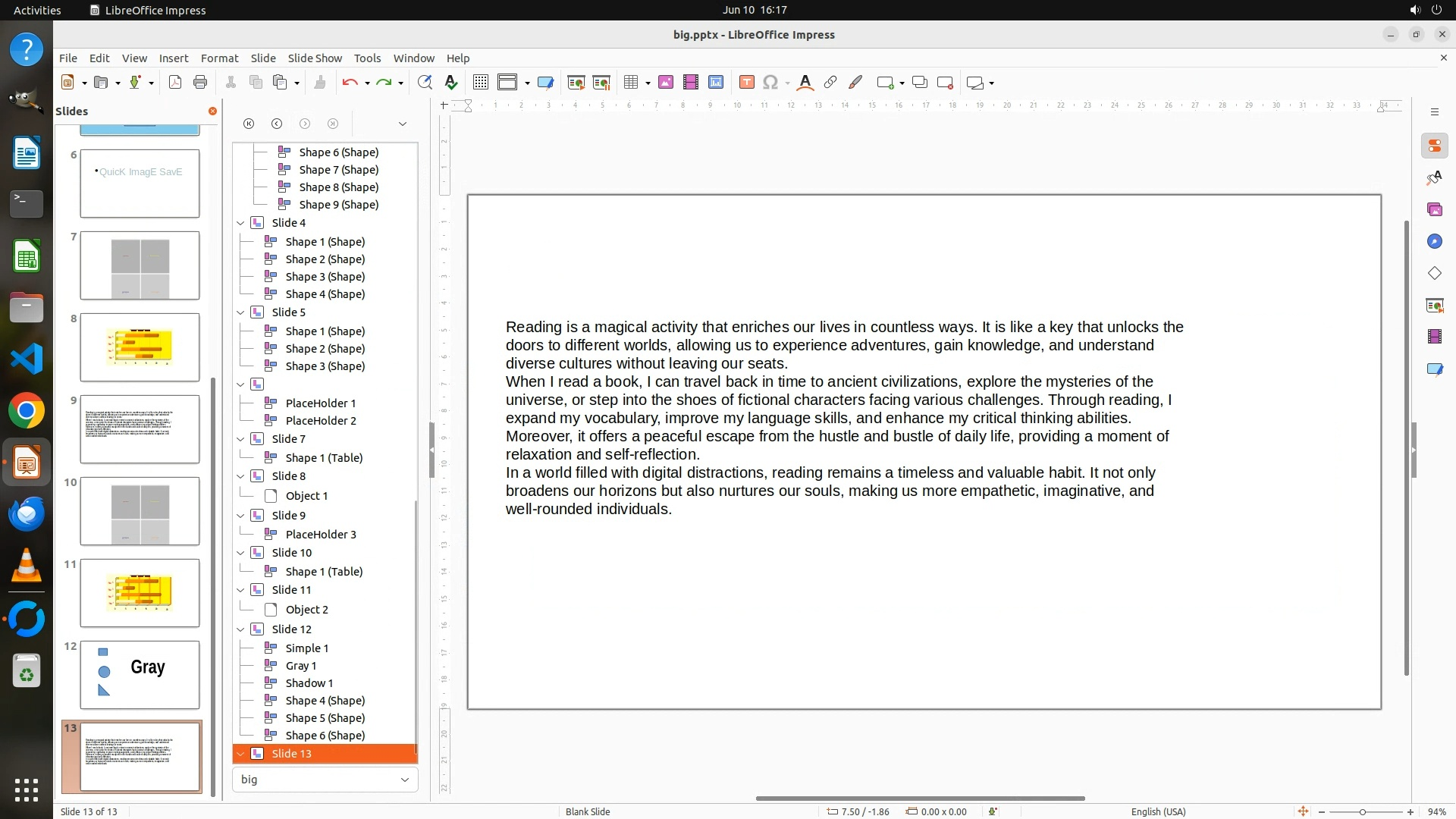Open the Undo history dropdown arrow

pyautogui.click(x=367, y=83)
